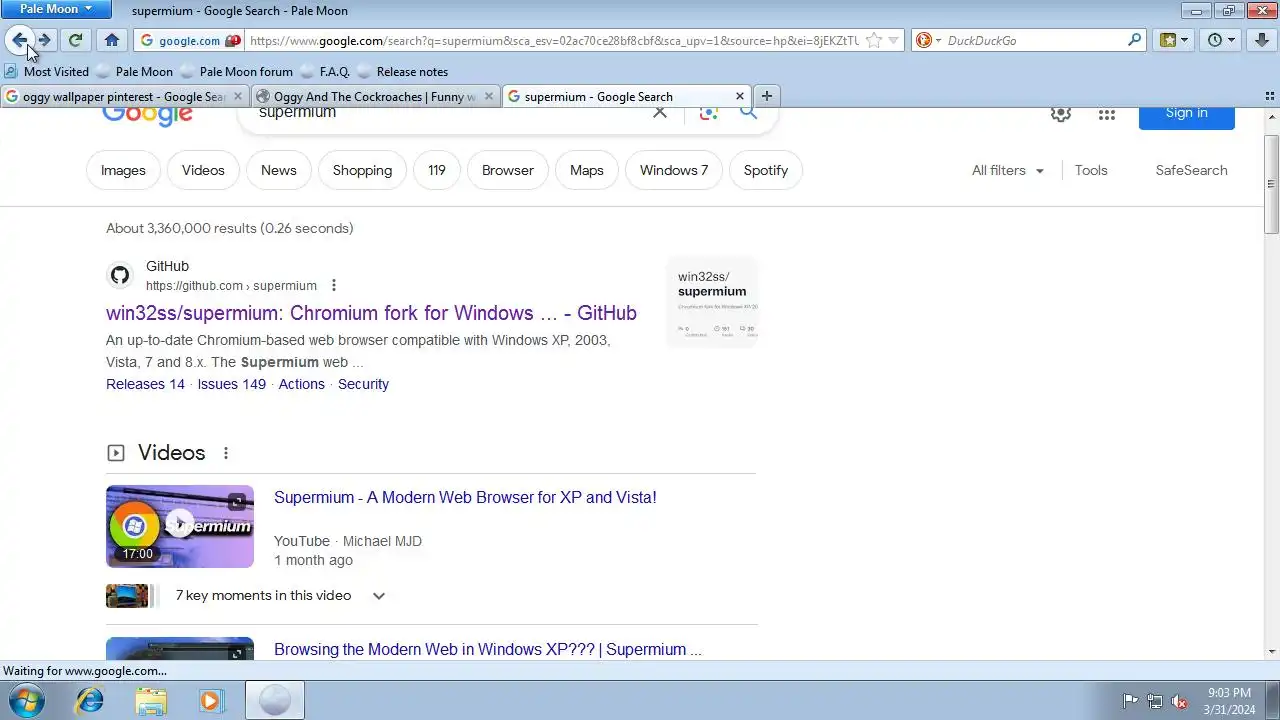The height and width of the screenshot is (720, 1280).
Task: Open the win32ss/supermium GitHub result link
Action: click(x=371, y=313)
